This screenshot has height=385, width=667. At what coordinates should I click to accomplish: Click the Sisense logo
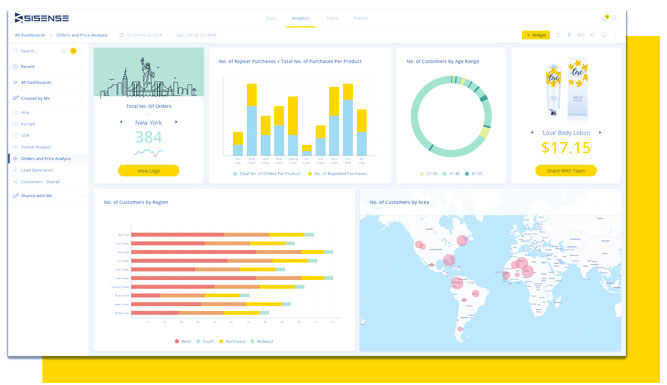pos(41,18)
